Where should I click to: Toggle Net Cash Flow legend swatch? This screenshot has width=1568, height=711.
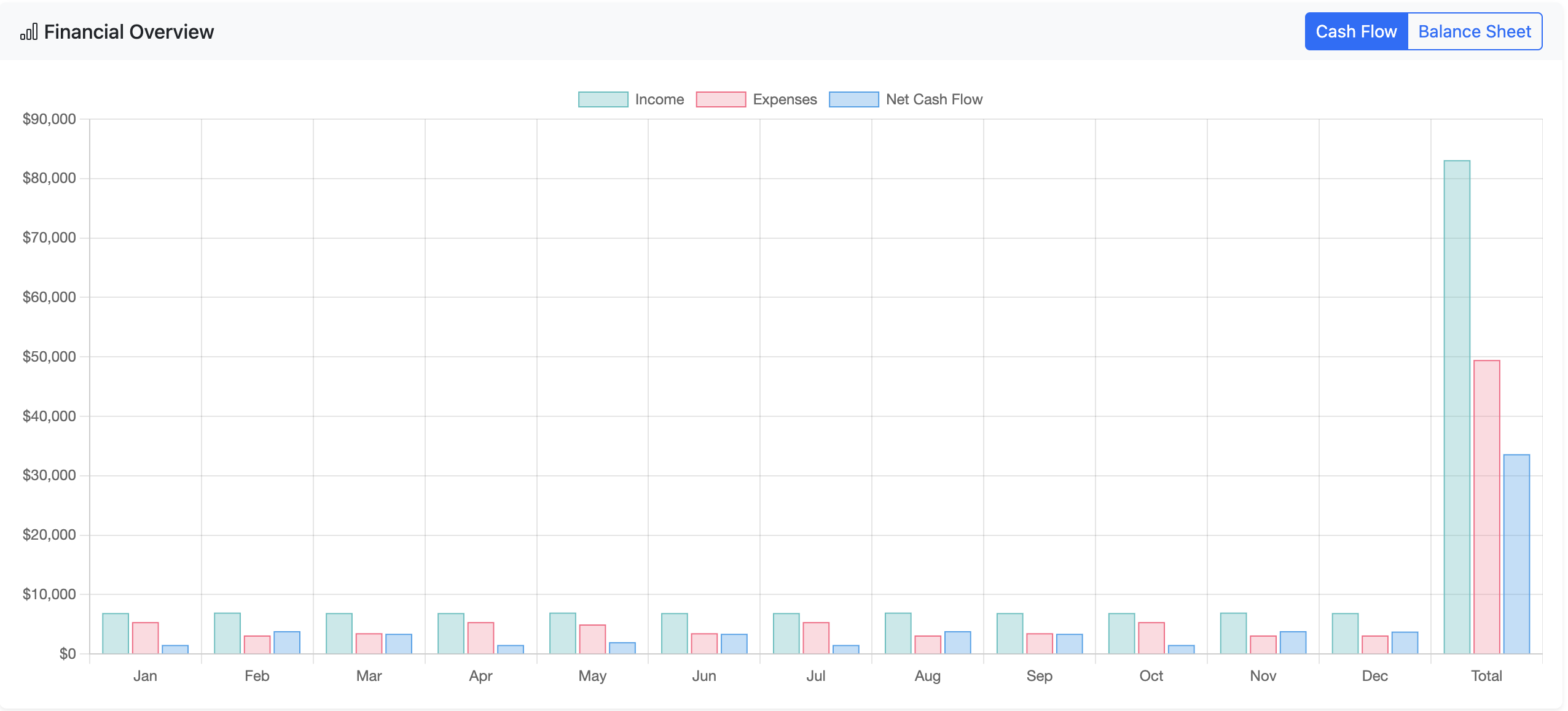click(x=853, y=99)
